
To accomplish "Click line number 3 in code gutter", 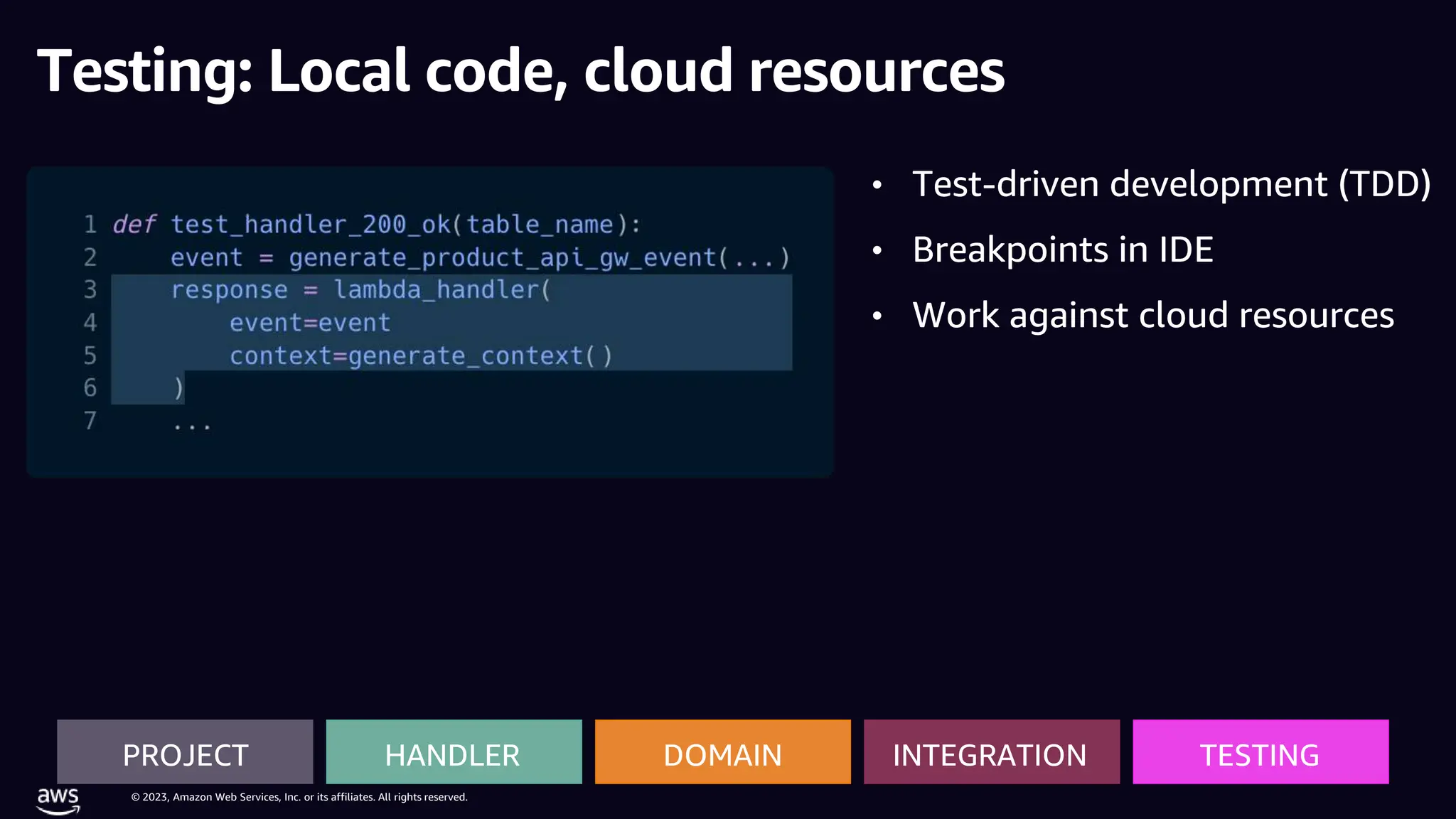I will point(90,290).
